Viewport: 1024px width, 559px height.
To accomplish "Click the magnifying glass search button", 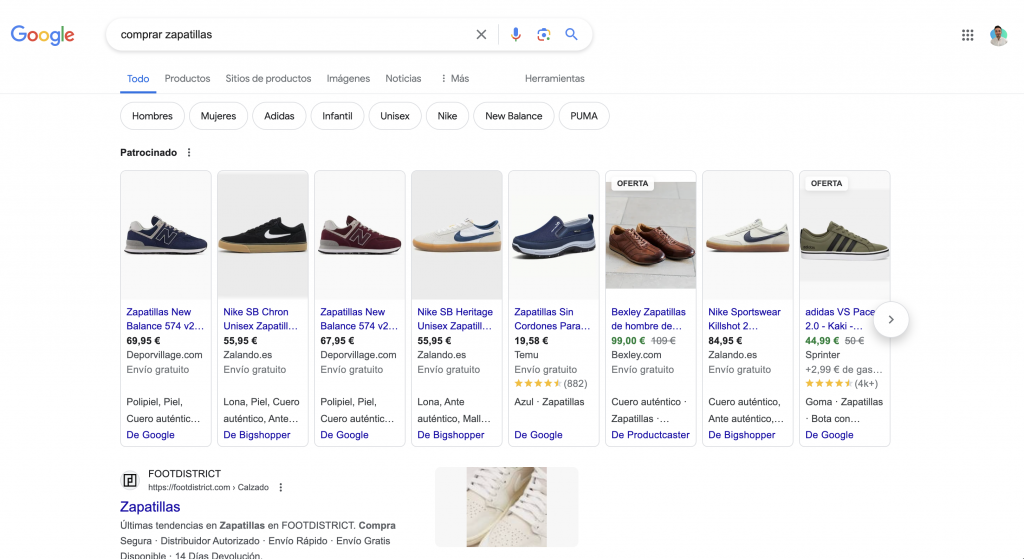I will coord(571,35).
